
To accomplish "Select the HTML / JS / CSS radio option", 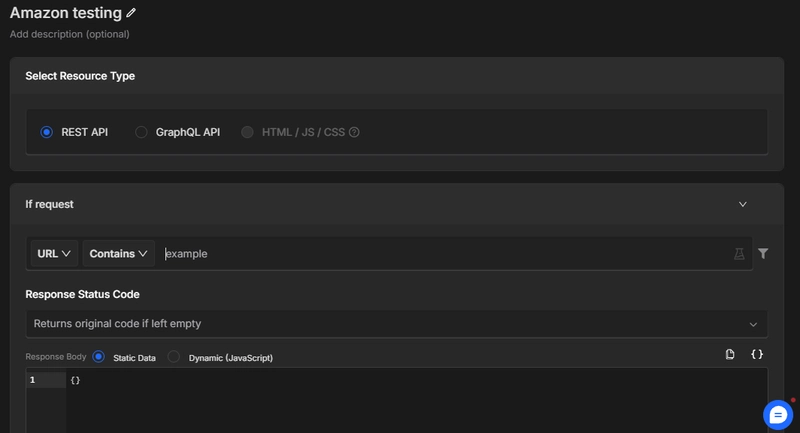I will click(247, 132).
